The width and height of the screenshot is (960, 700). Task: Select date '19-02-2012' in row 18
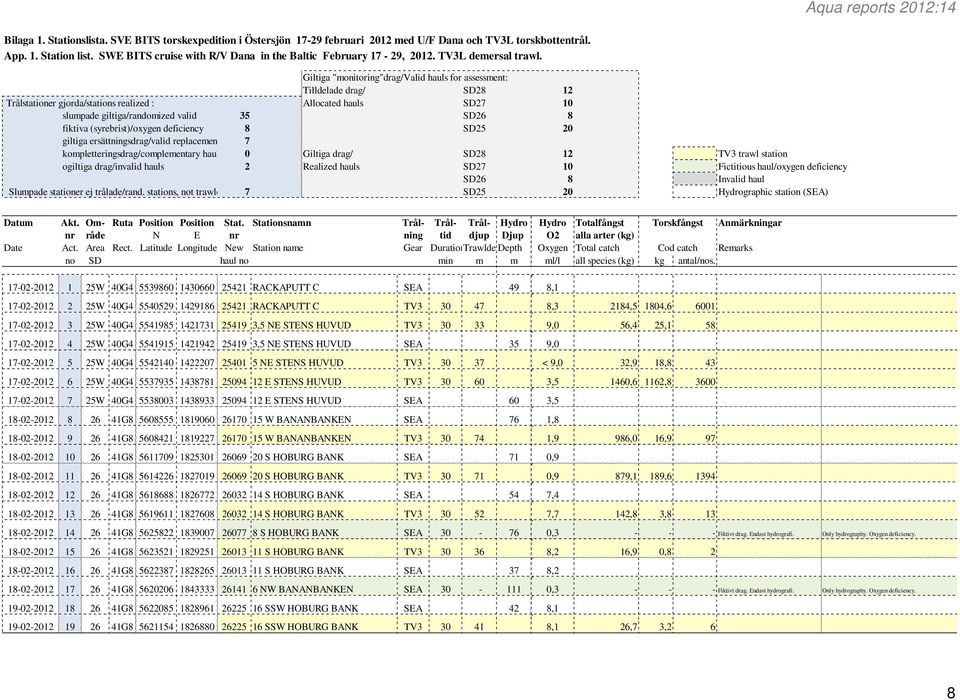31,608
